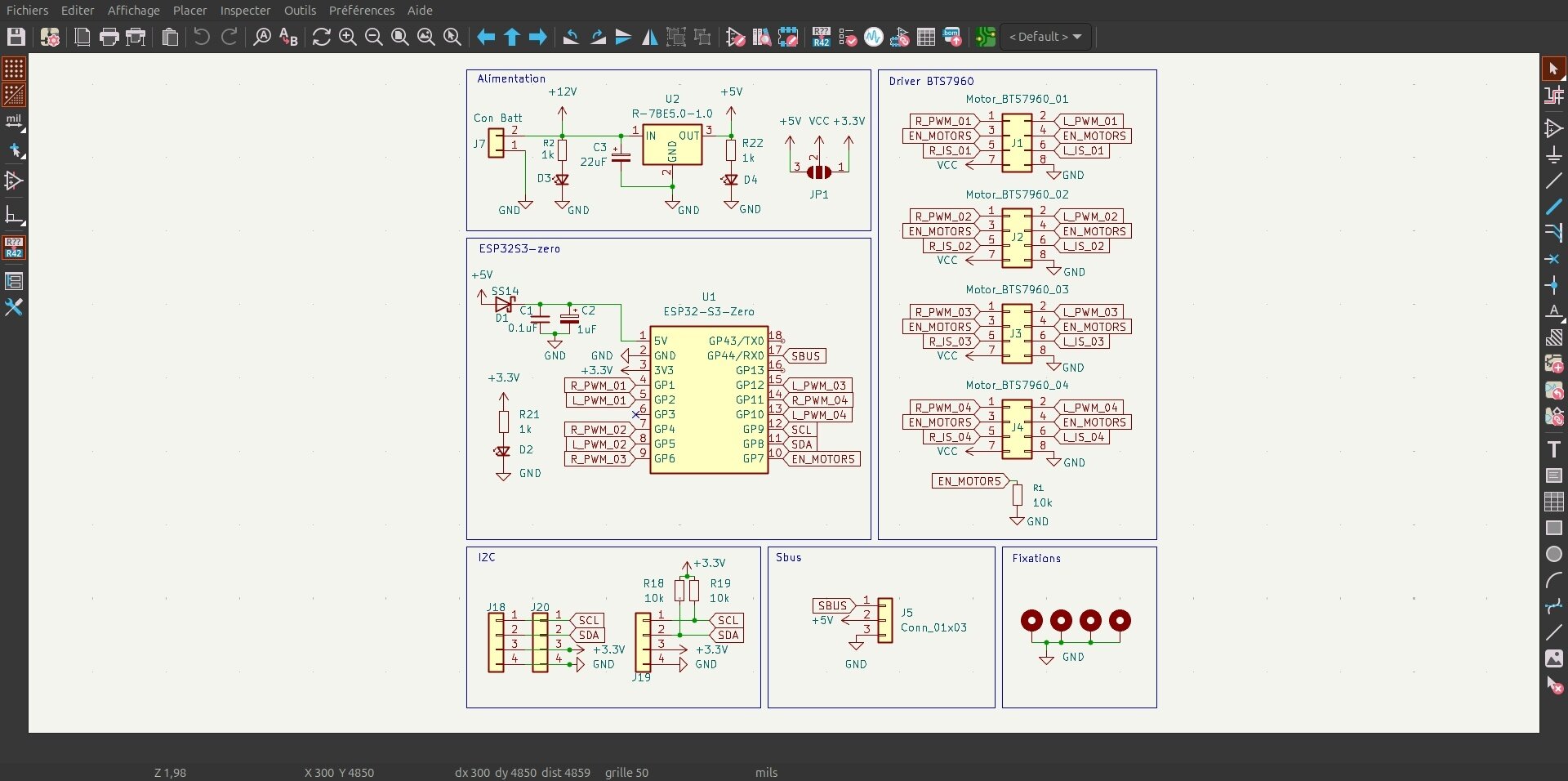This screenshot has height=781, width=1568.
Task: Refresh the schematic view
Action: click(322, 37)
